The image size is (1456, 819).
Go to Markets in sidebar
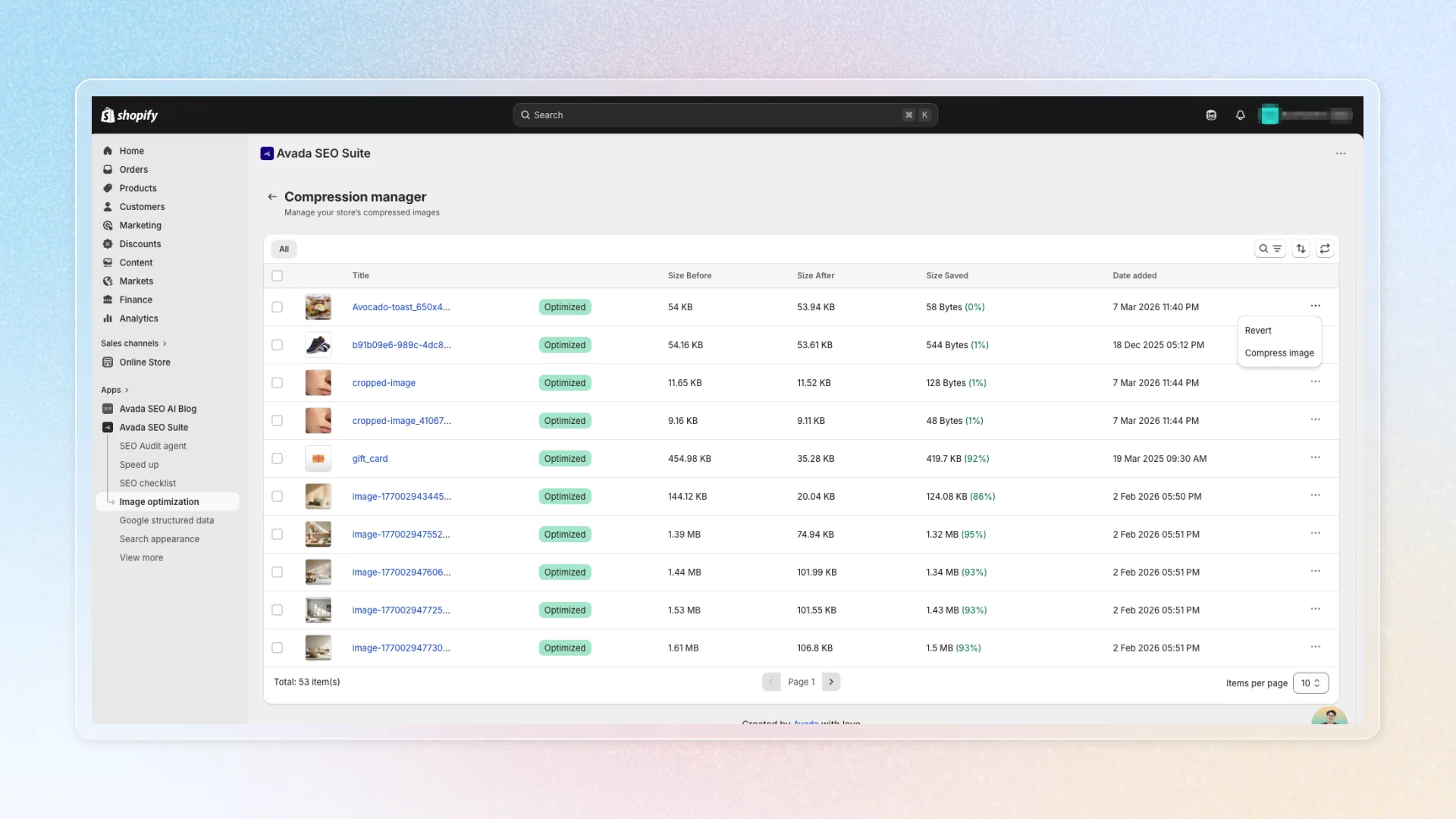click(136, 281)
